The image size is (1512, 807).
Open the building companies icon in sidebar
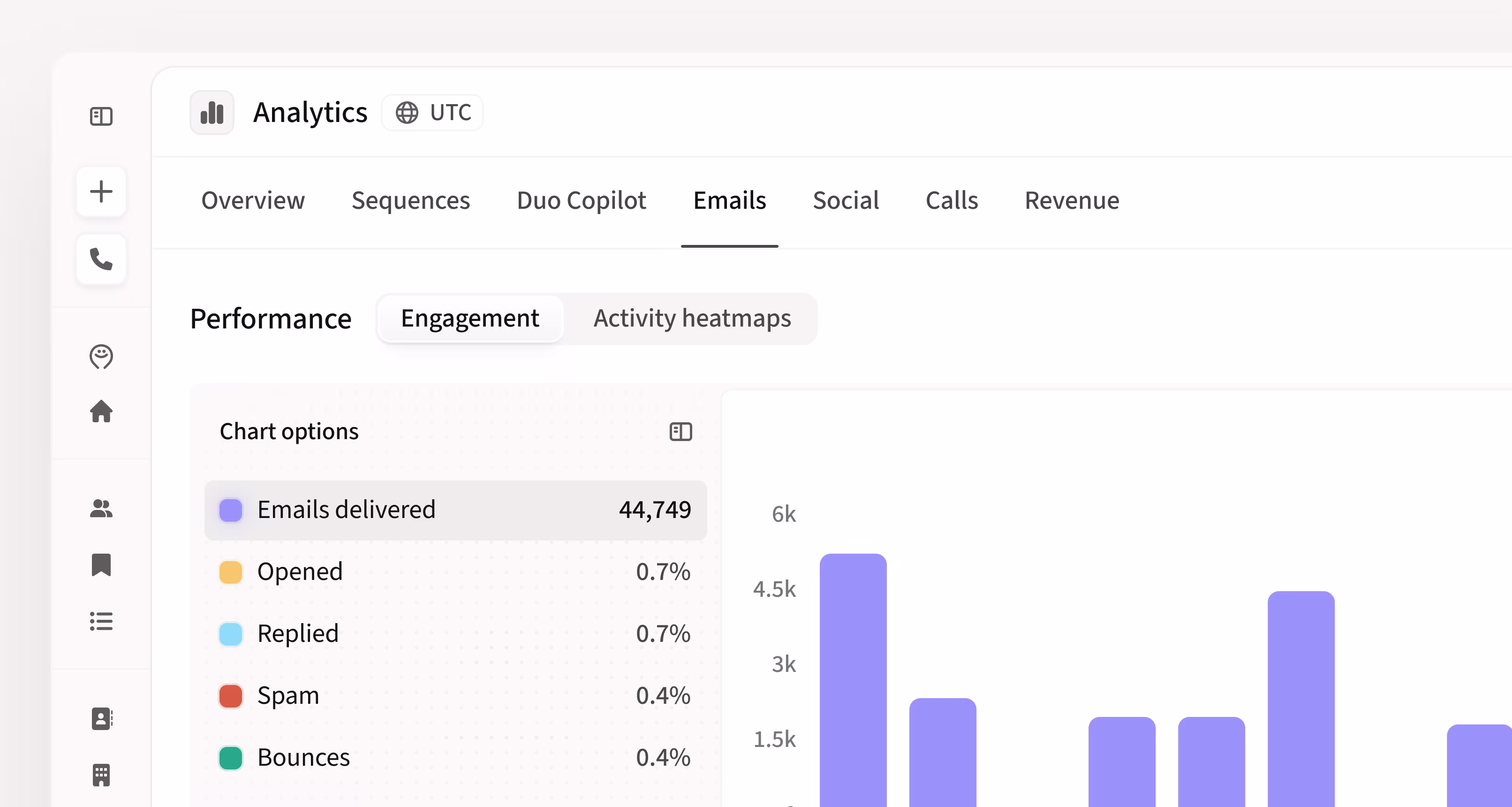(101, 775)
